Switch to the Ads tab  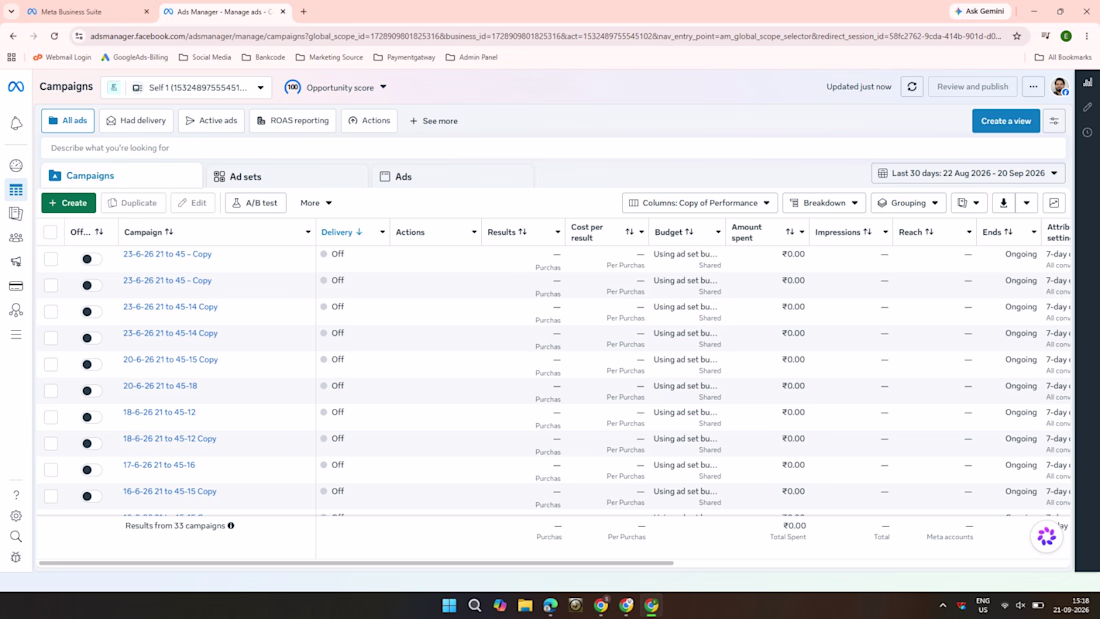[x=452, y=177]
